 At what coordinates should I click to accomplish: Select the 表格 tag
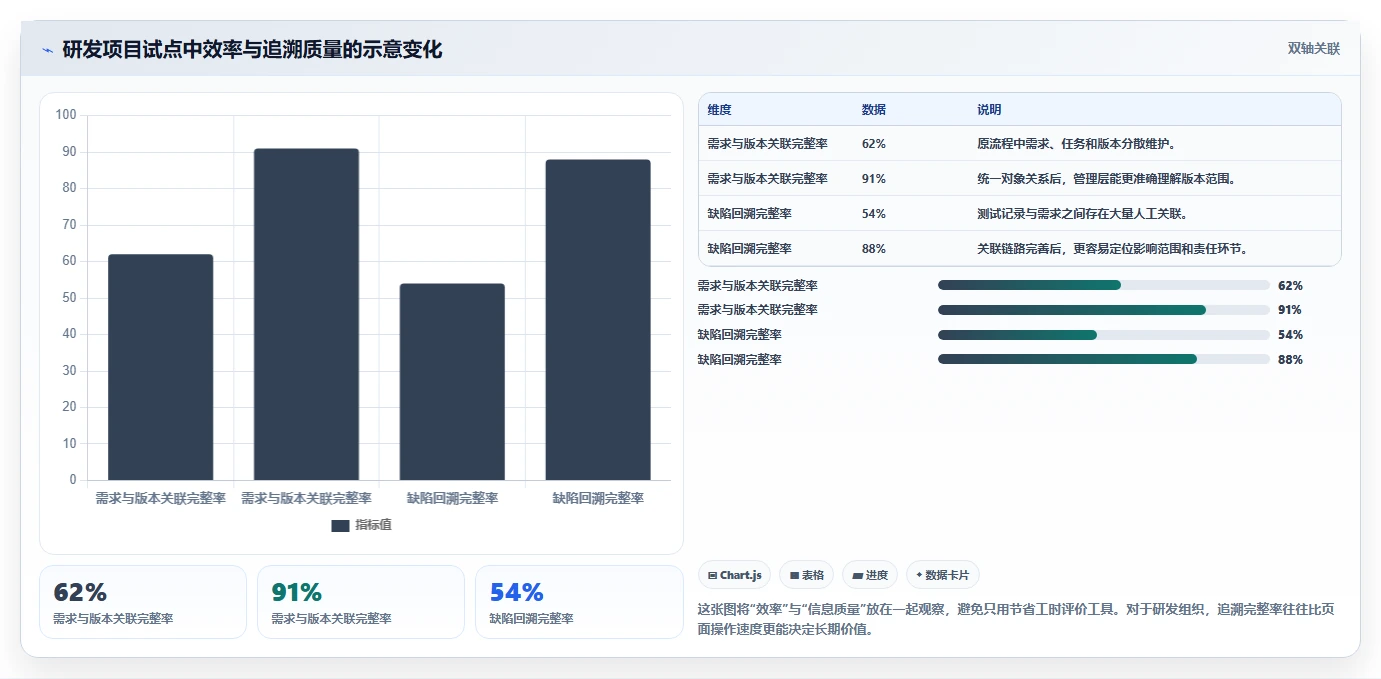point(806,575)
